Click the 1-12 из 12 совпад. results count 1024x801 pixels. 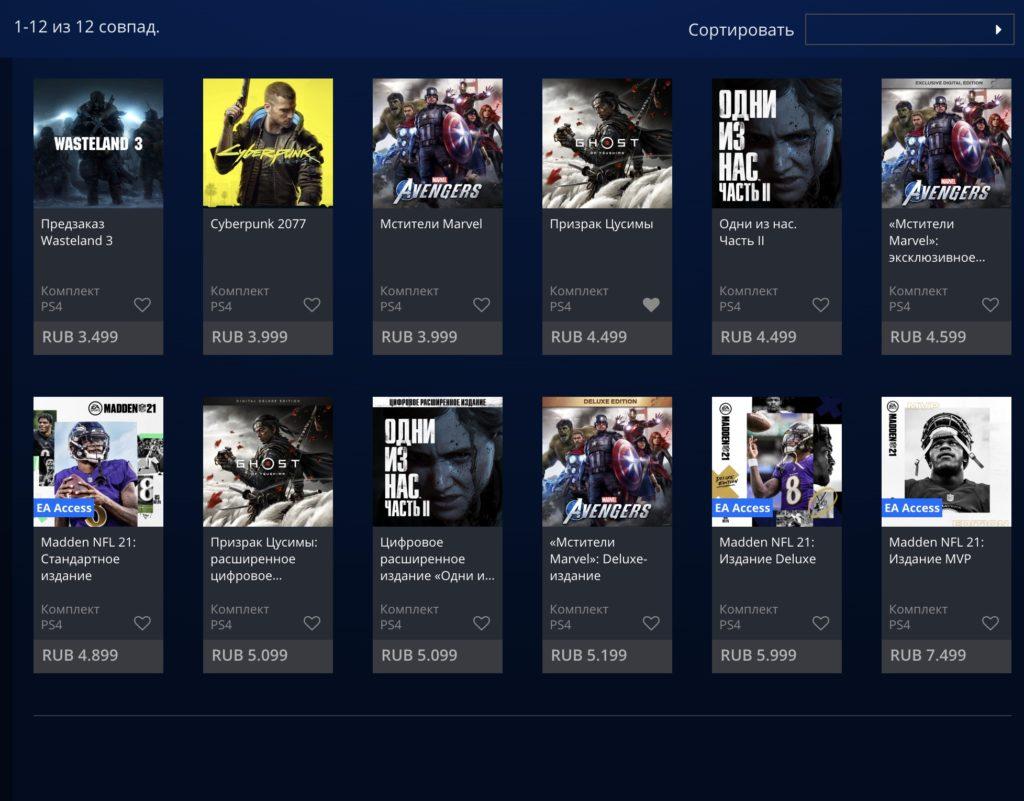pos(87,27)
